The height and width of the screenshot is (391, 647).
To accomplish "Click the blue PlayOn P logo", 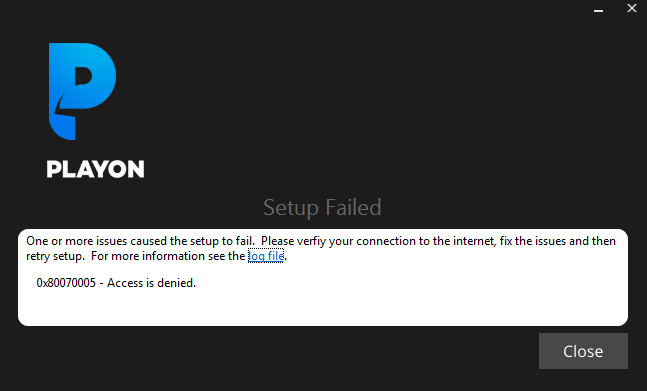I will pos(83,91).
